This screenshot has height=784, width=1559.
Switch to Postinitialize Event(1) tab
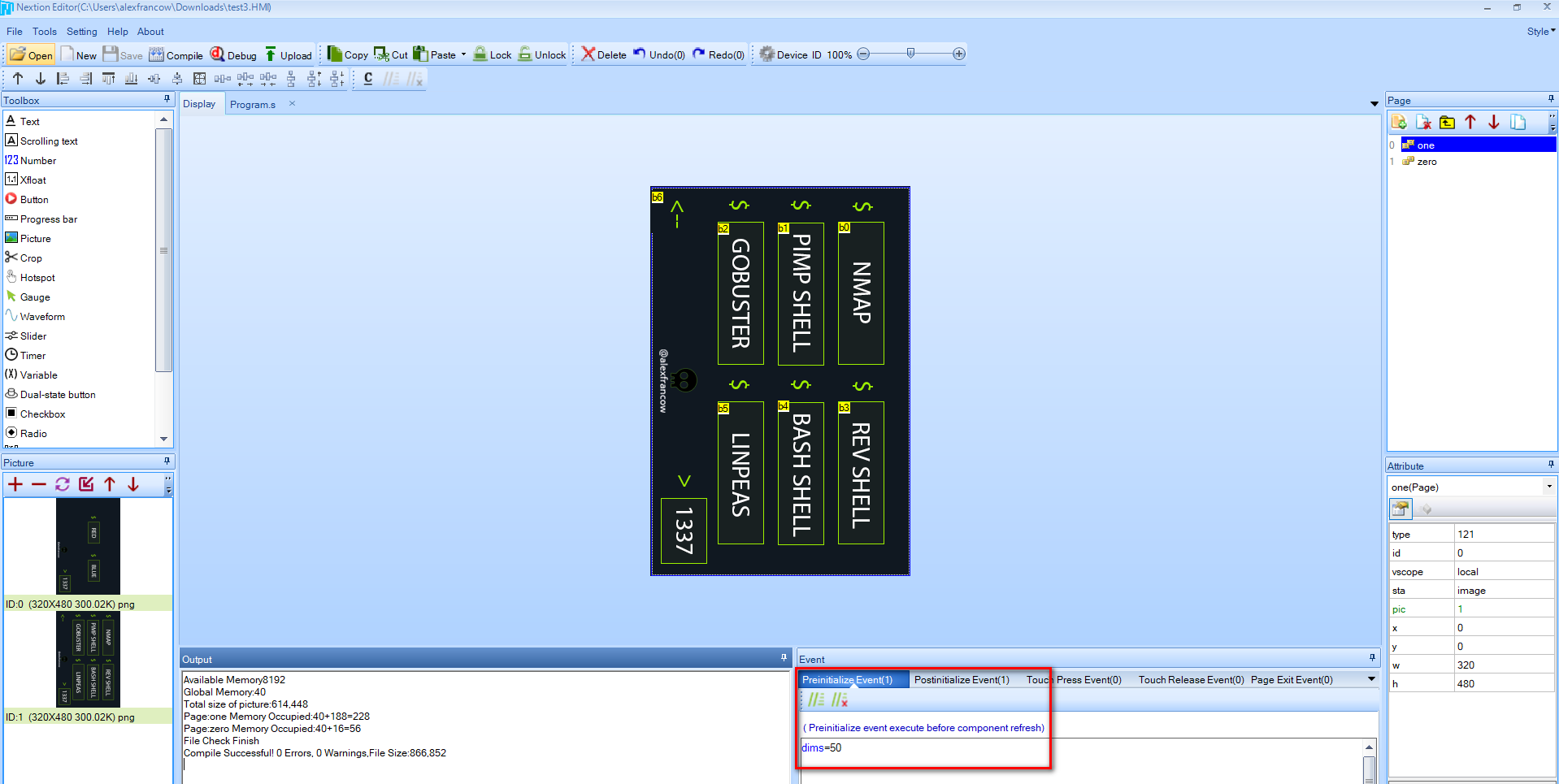[x=962, y=679]
